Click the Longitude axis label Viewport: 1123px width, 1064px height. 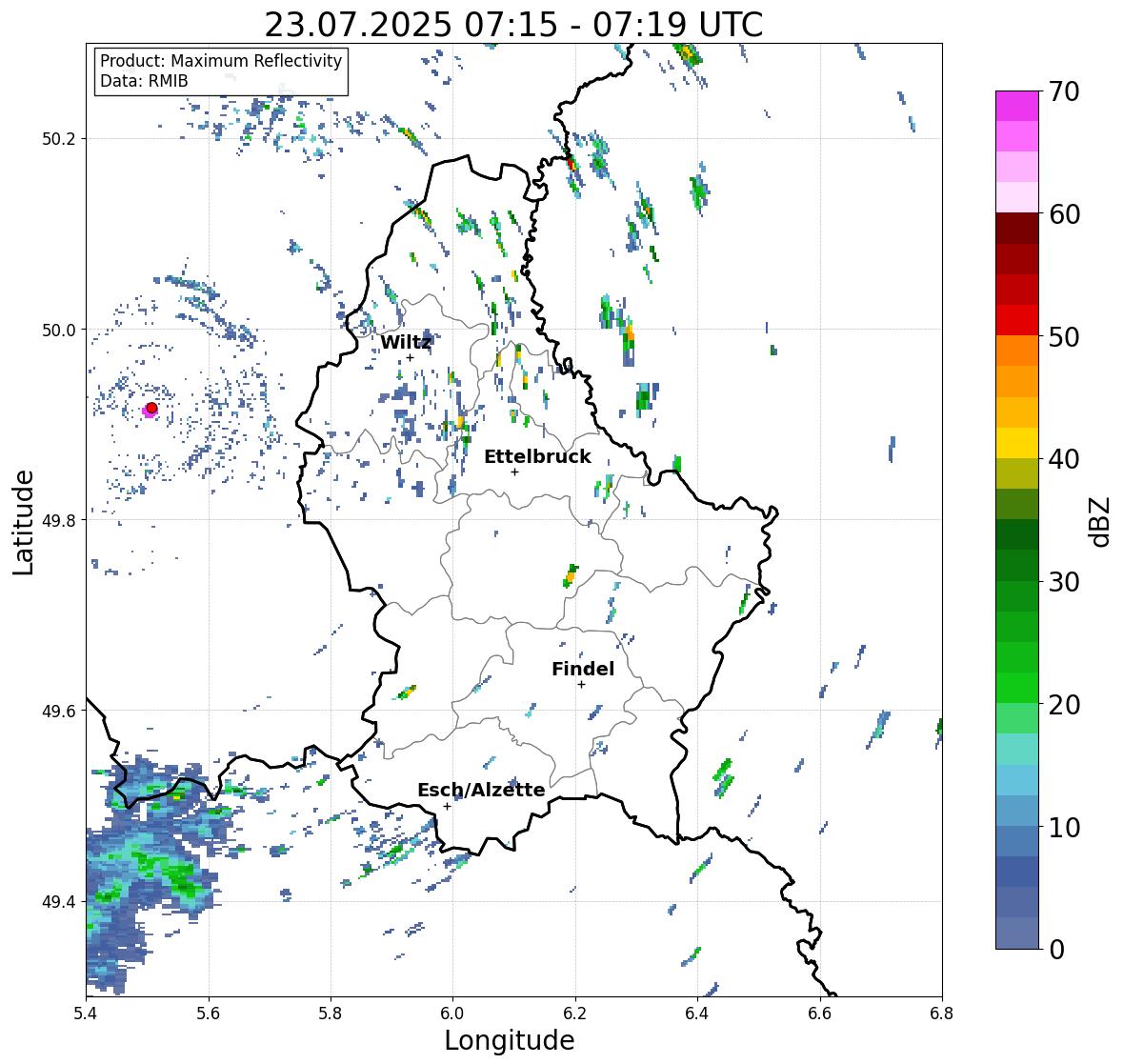pos(510,1040)
